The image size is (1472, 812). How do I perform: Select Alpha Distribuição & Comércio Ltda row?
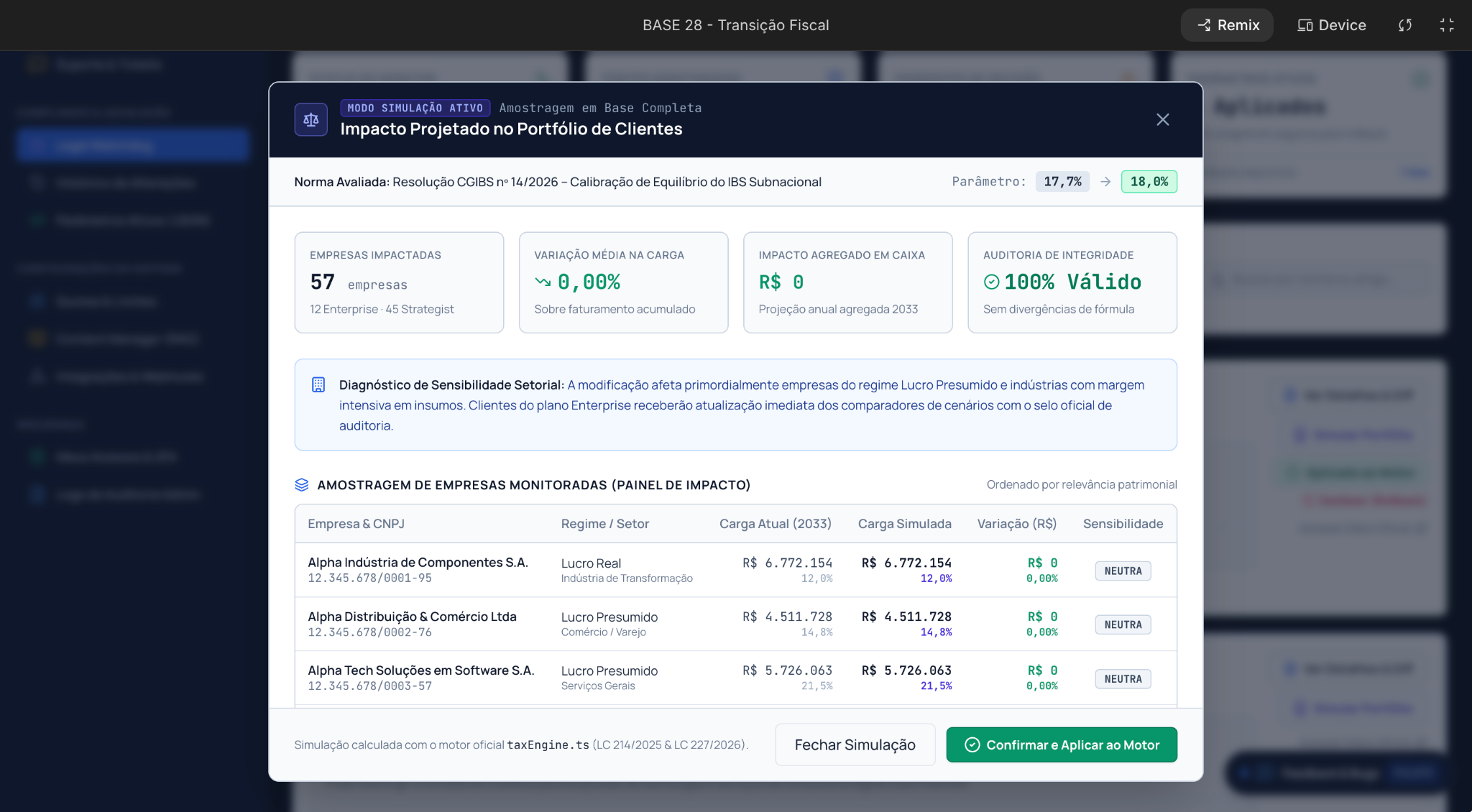tap(735, 624)
